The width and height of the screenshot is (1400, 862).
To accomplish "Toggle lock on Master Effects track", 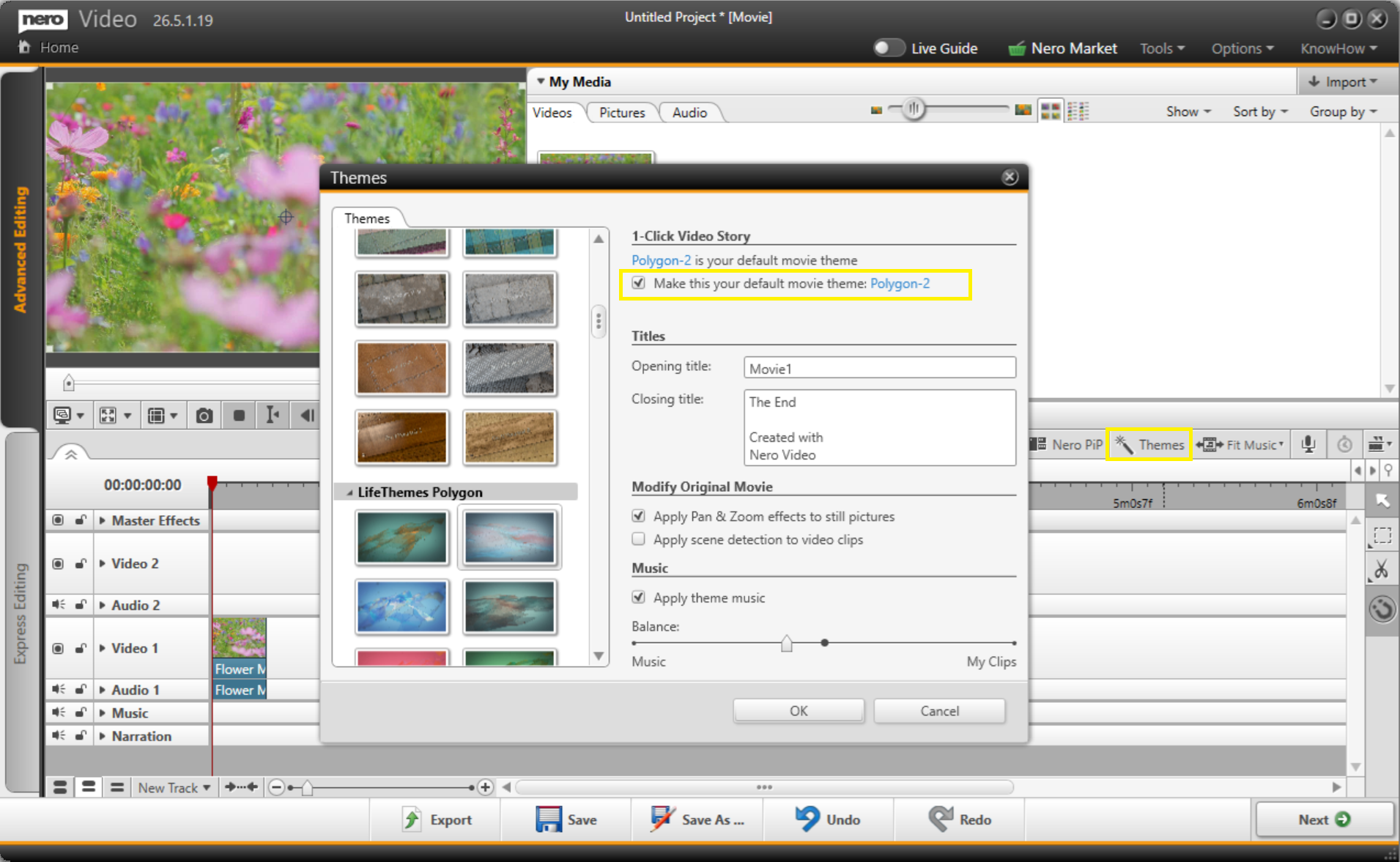I will tap(81, 520).
